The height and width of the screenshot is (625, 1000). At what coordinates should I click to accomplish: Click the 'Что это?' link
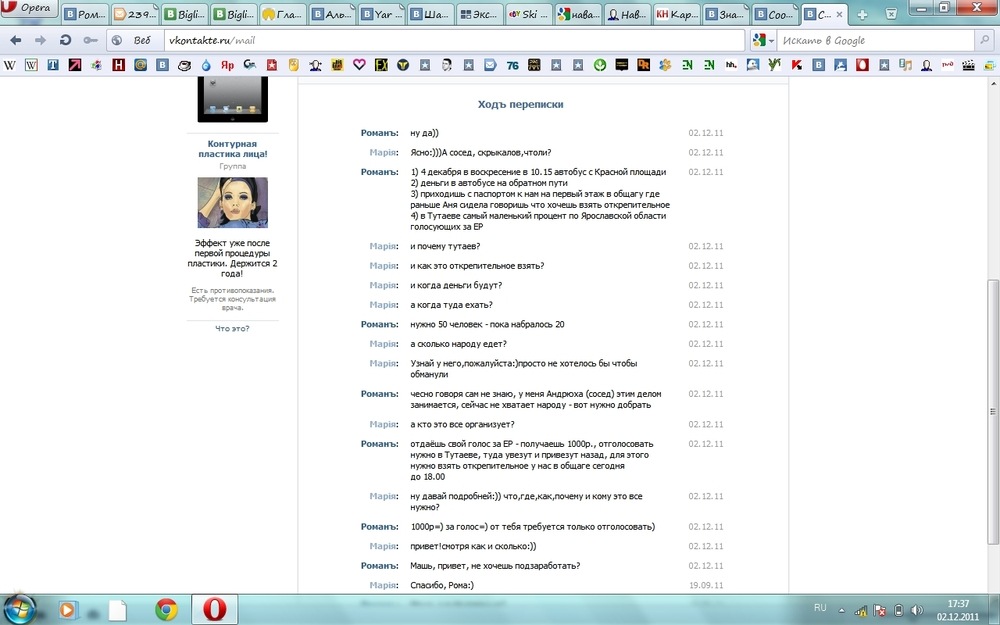(232, 328)
